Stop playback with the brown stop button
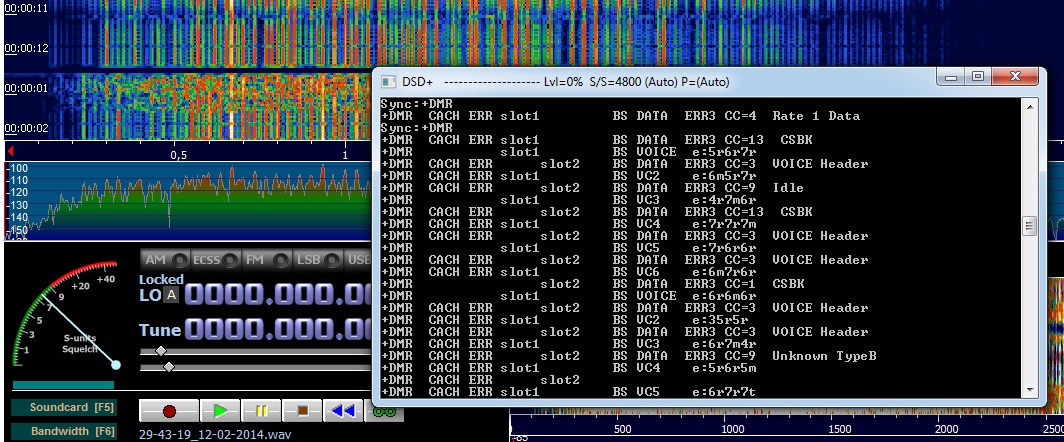This screenshot has width=1064, height=442. [303, 411]
